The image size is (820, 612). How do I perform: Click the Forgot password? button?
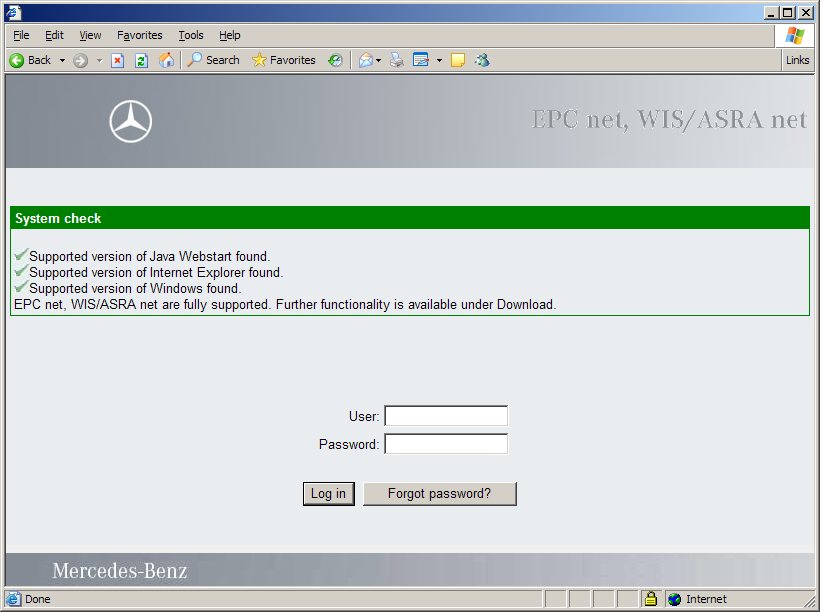[x=439, y=493]
